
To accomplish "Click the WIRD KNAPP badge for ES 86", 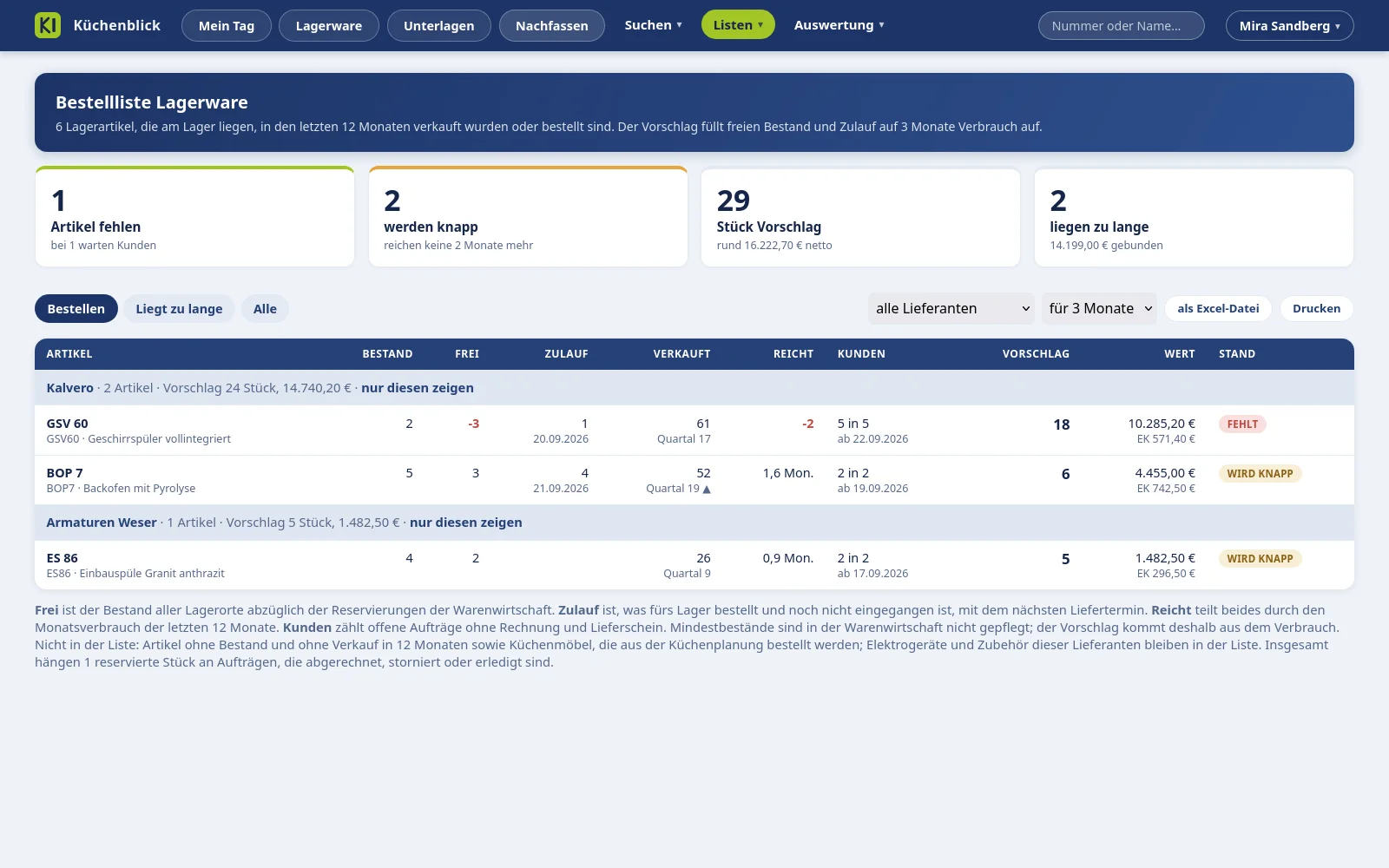I will pos(1260,559).
